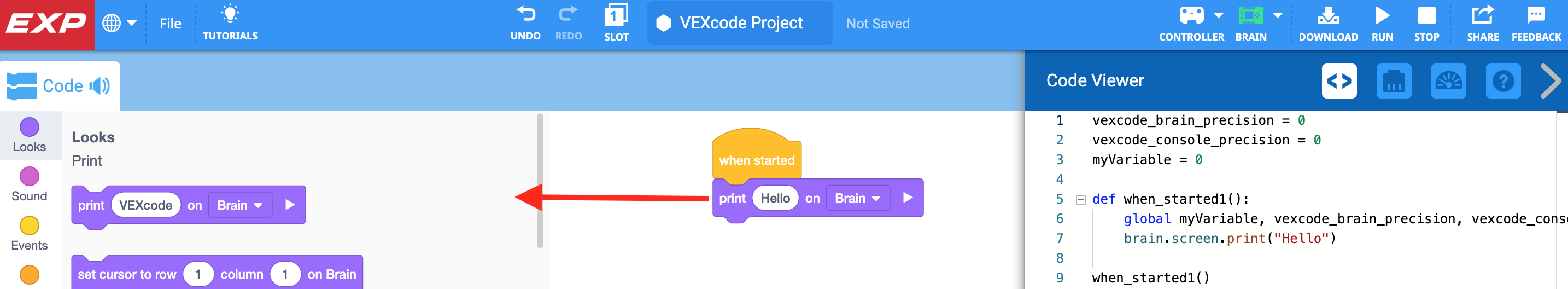The width and height of the screenshot is (1568, 289).
Task: Open the Devices panel icon in Code Viewer header
Action: pos(1393,81)
